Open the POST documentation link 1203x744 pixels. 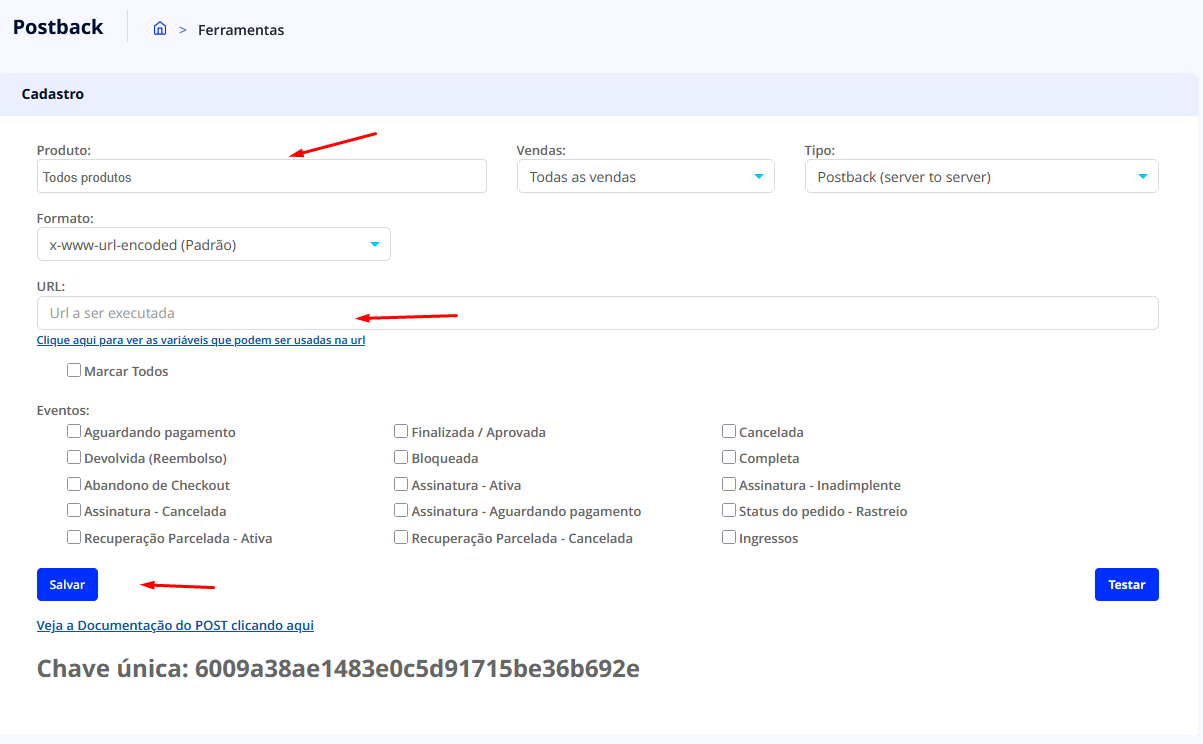point(175,625)
